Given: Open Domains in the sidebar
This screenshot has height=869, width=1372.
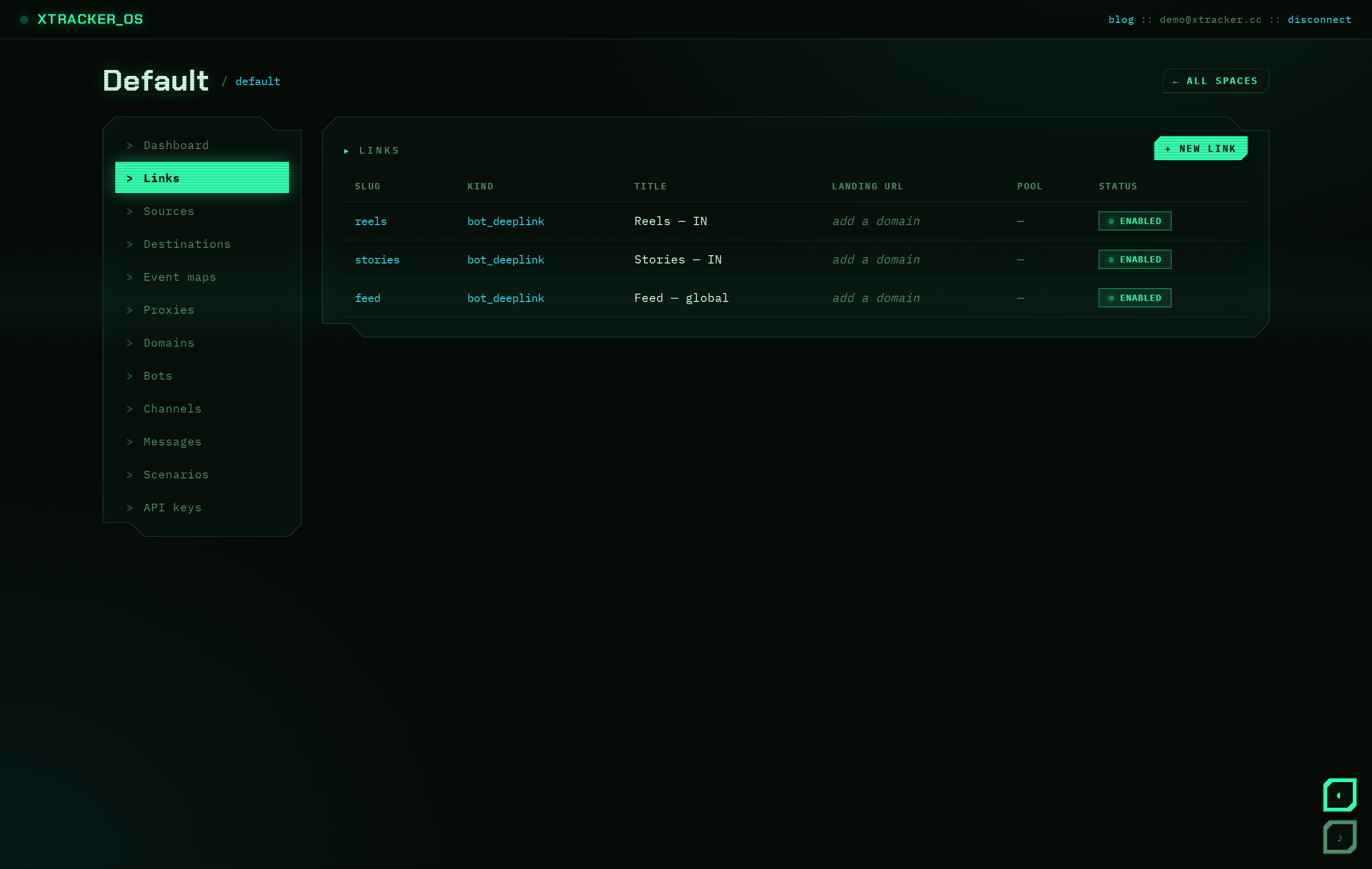Looking at the screenshot, I should point(202,343).
